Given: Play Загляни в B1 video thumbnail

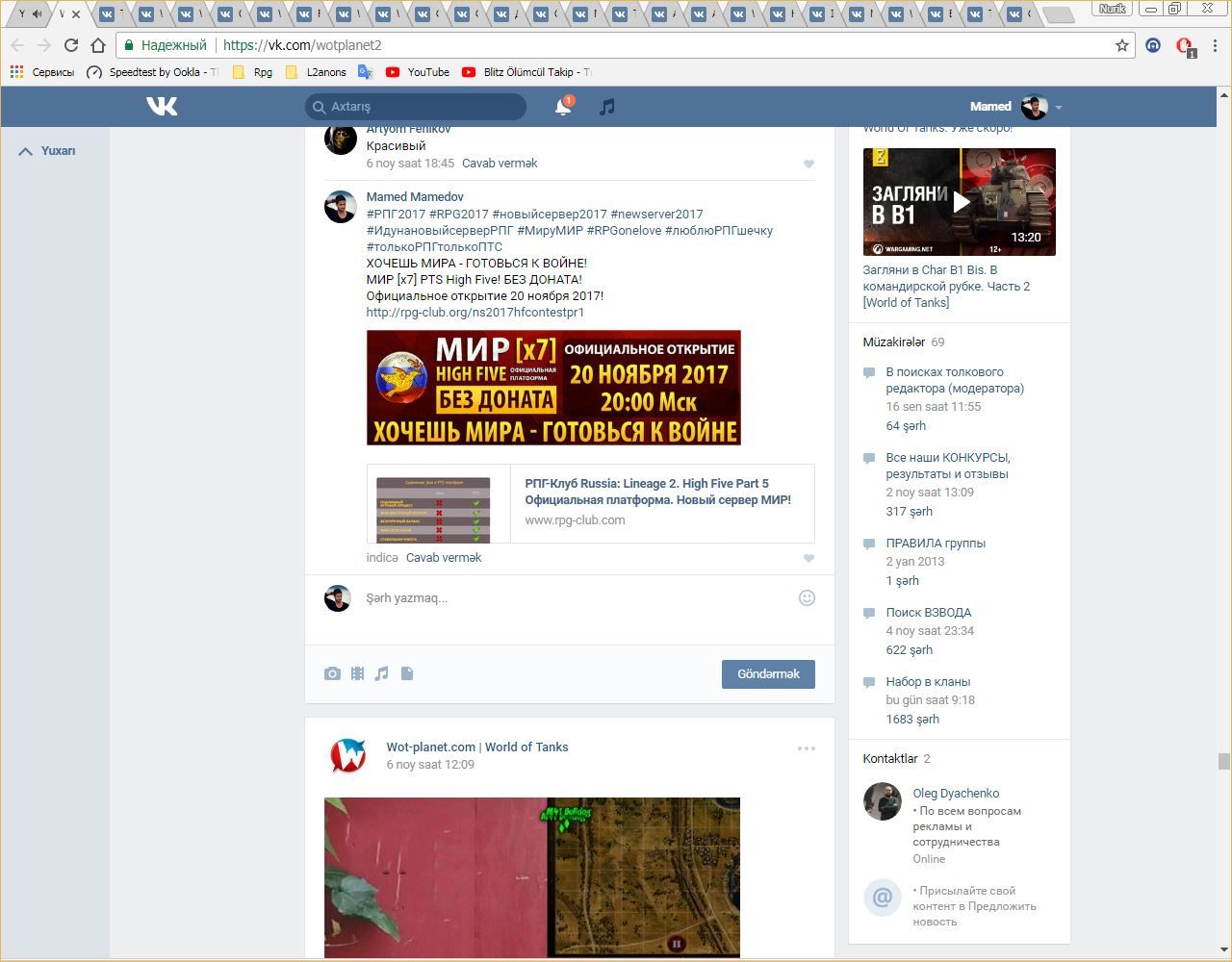Looking at the screenshot, I should pos(960,202).
